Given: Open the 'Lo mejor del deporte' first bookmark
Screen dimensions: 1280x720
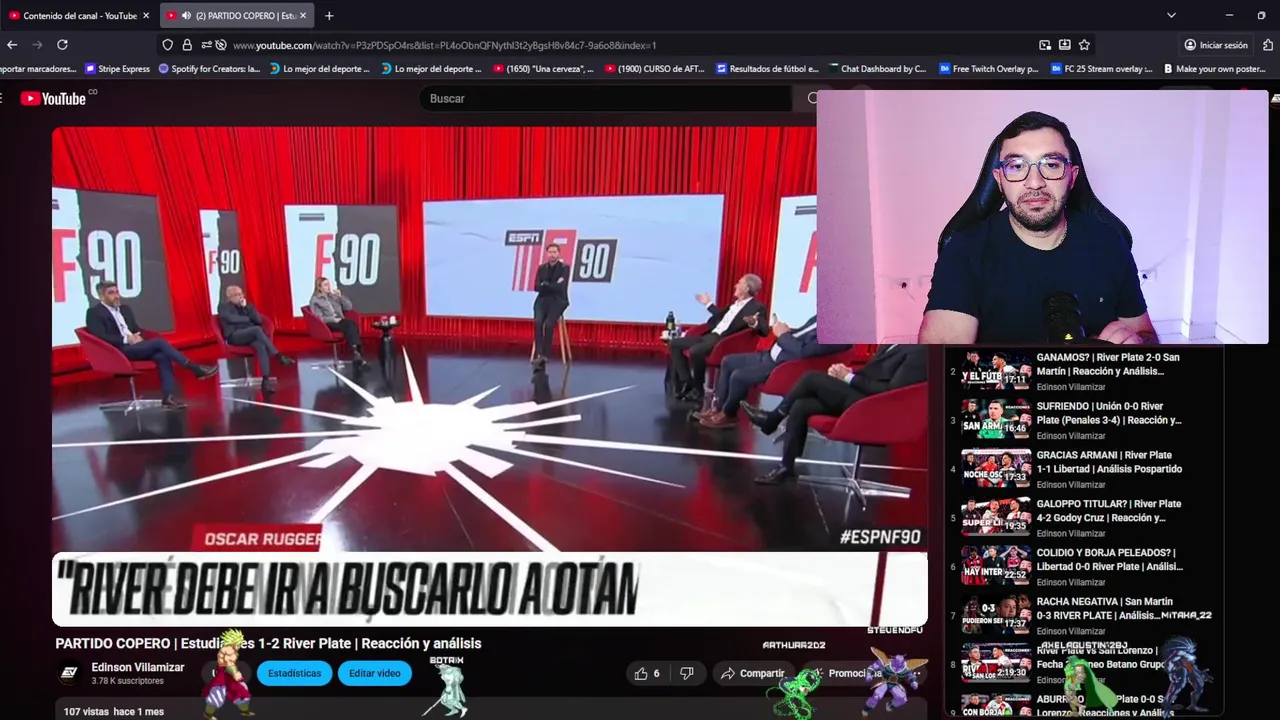Looking at the screenshot, I should point(320,69).
